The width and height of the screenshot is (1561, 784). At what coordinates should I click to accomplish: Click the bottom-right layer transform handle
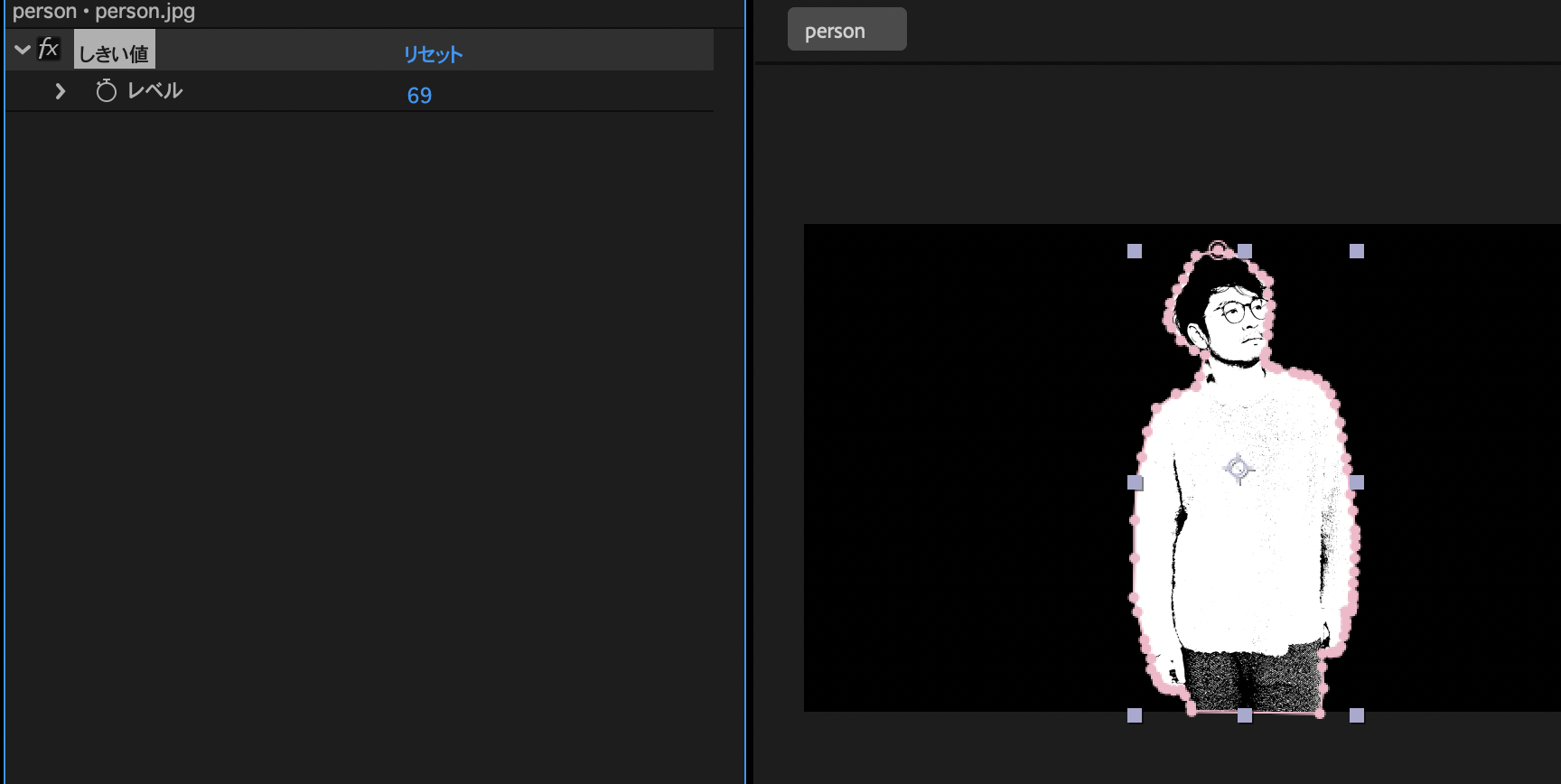[x=1356, y=715]
